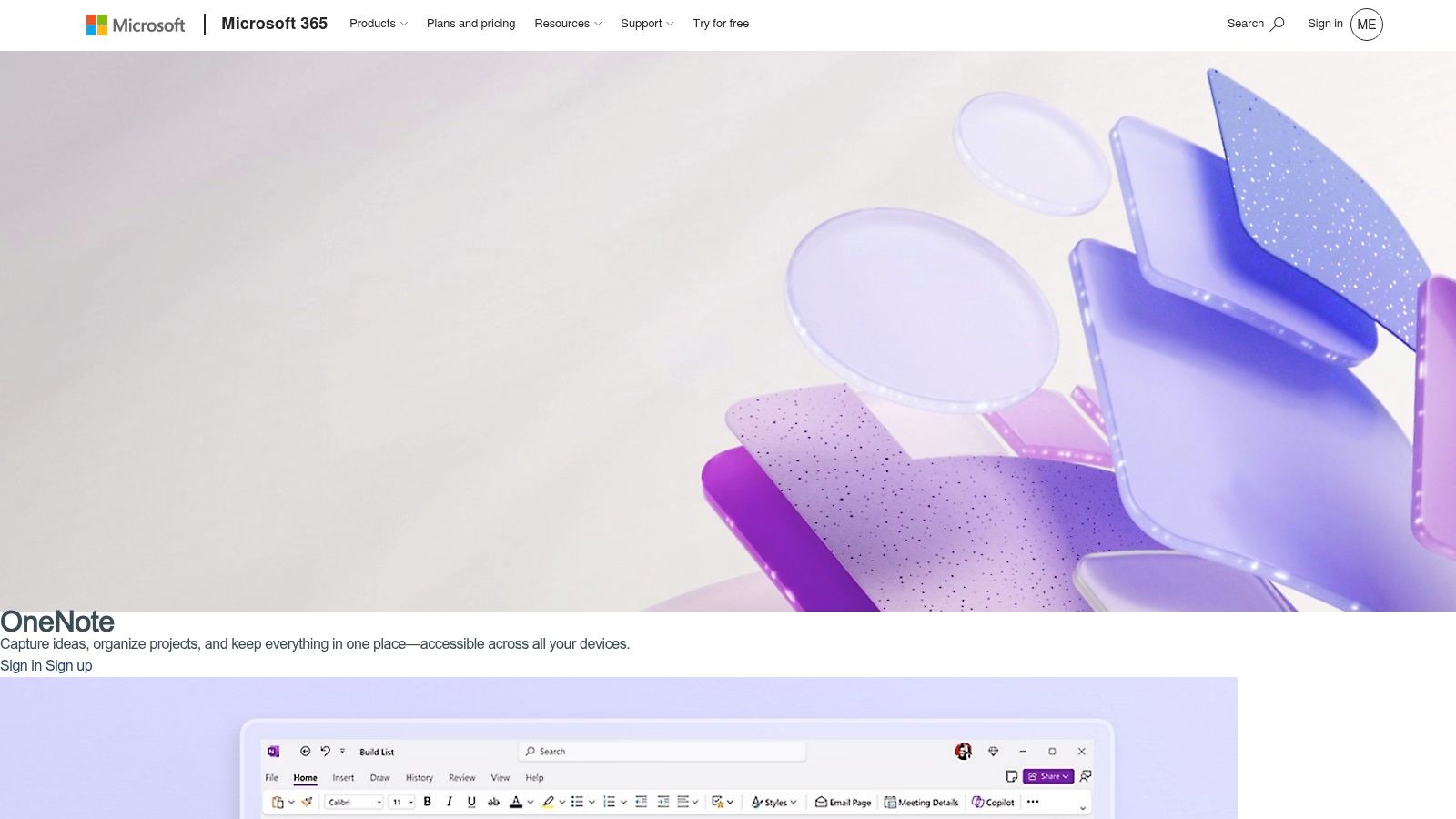Click the OneNote app icon in the title bar
This screenshot has height=819, width=1456.
pos(273,751)
